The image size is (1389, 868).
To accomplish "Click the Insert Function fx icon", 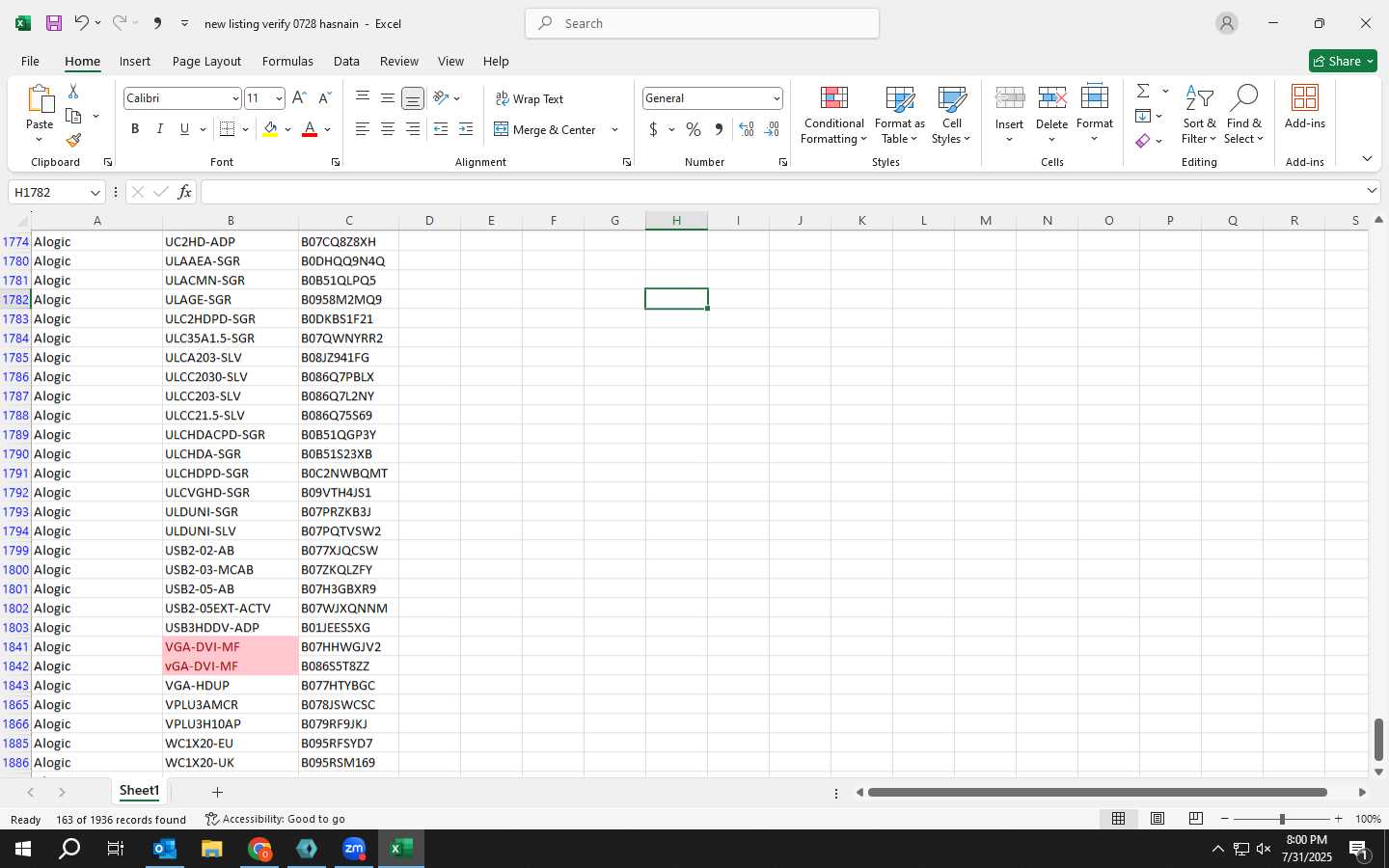I will pyautogui.click(x=184, y=193).
